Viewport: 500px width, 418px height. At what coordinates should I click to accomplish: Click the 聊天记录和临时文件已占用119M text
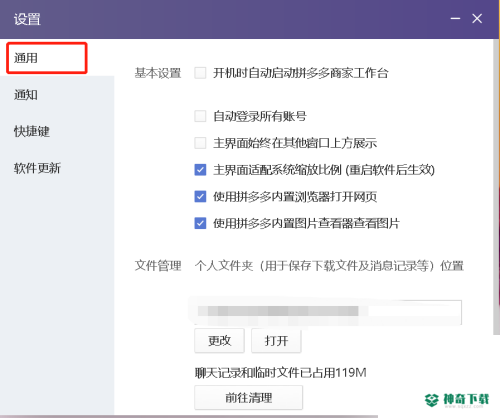coord(280,373)
